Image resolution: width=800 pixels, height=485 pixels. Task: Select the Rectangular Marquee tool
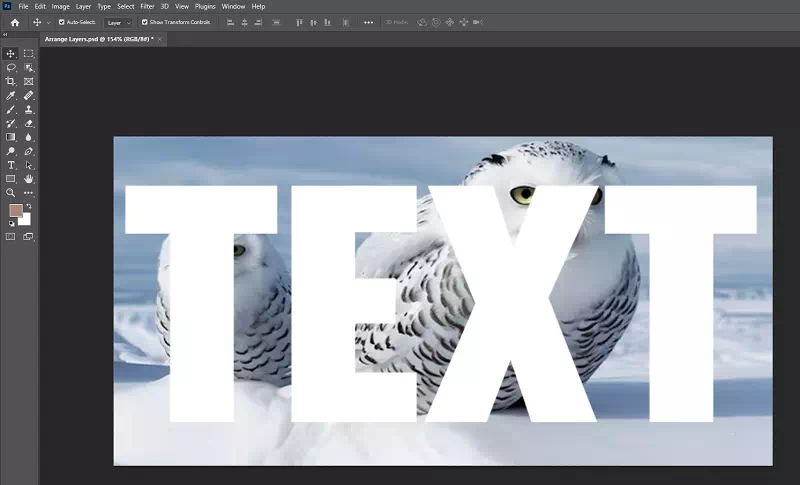(29, 54)
